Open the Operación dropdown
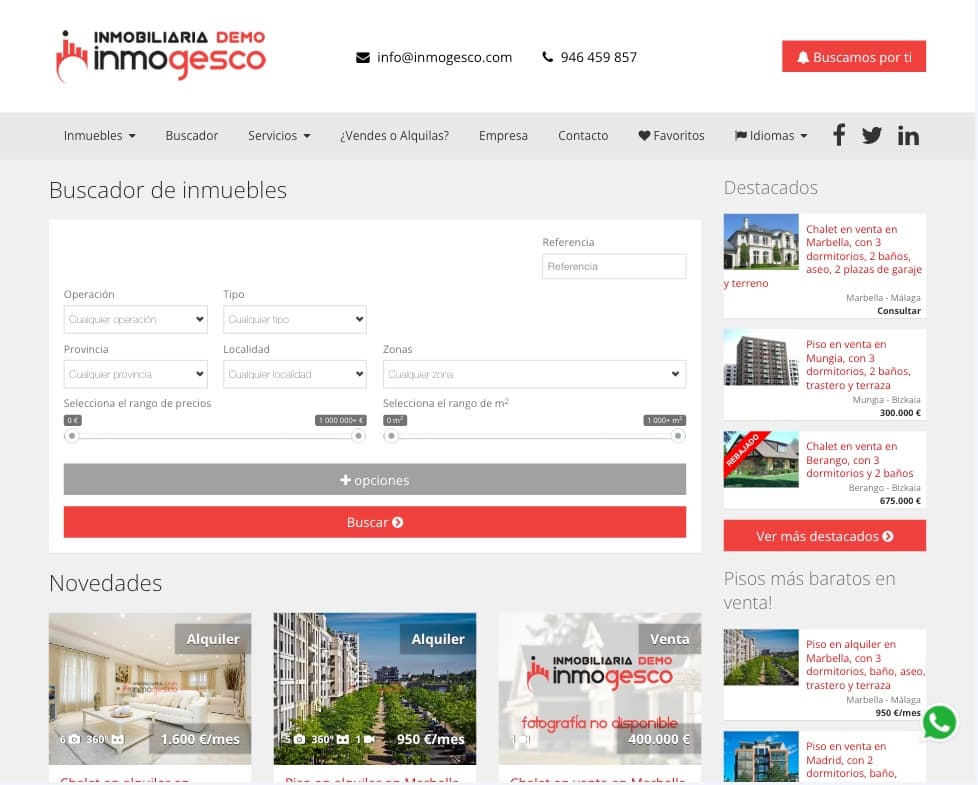The image size is (978, 785). (135, 319)
